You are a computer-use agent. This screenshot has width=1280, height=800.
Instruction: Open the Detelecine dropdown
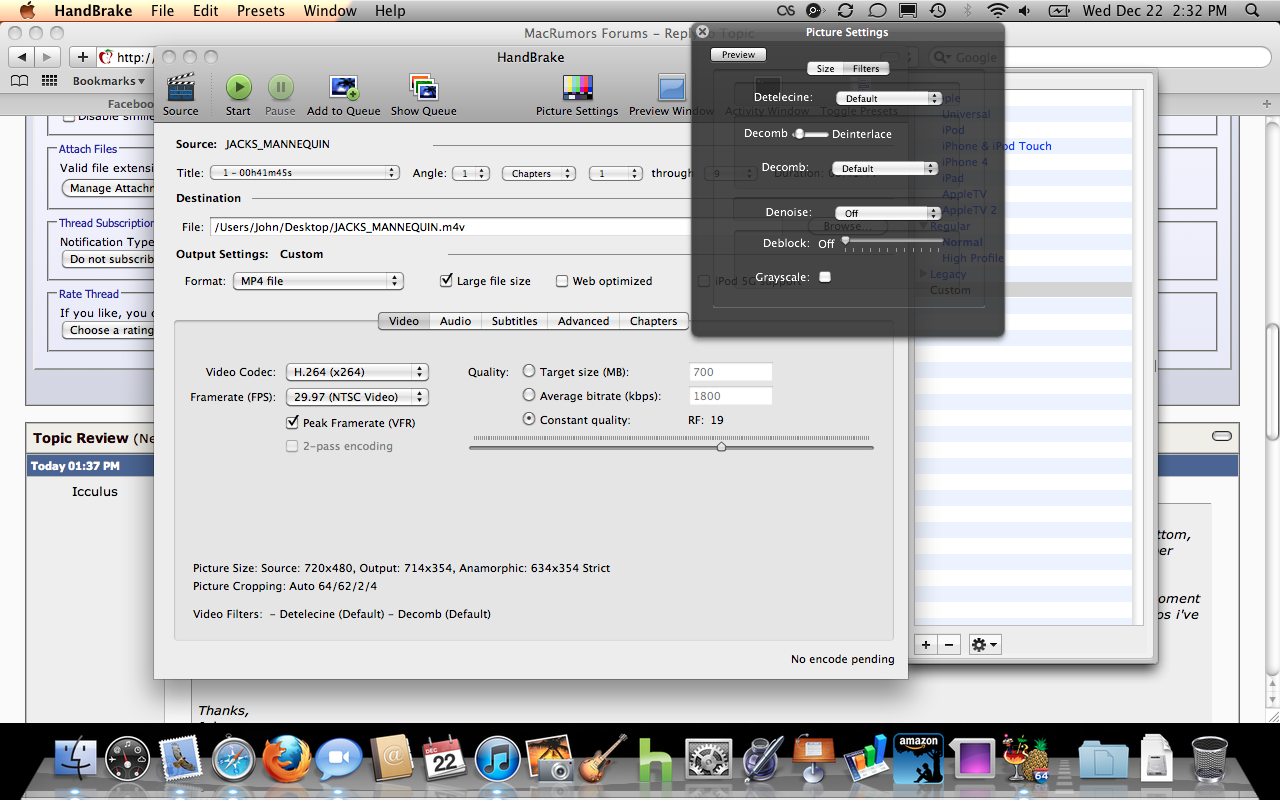coord(887,98)
